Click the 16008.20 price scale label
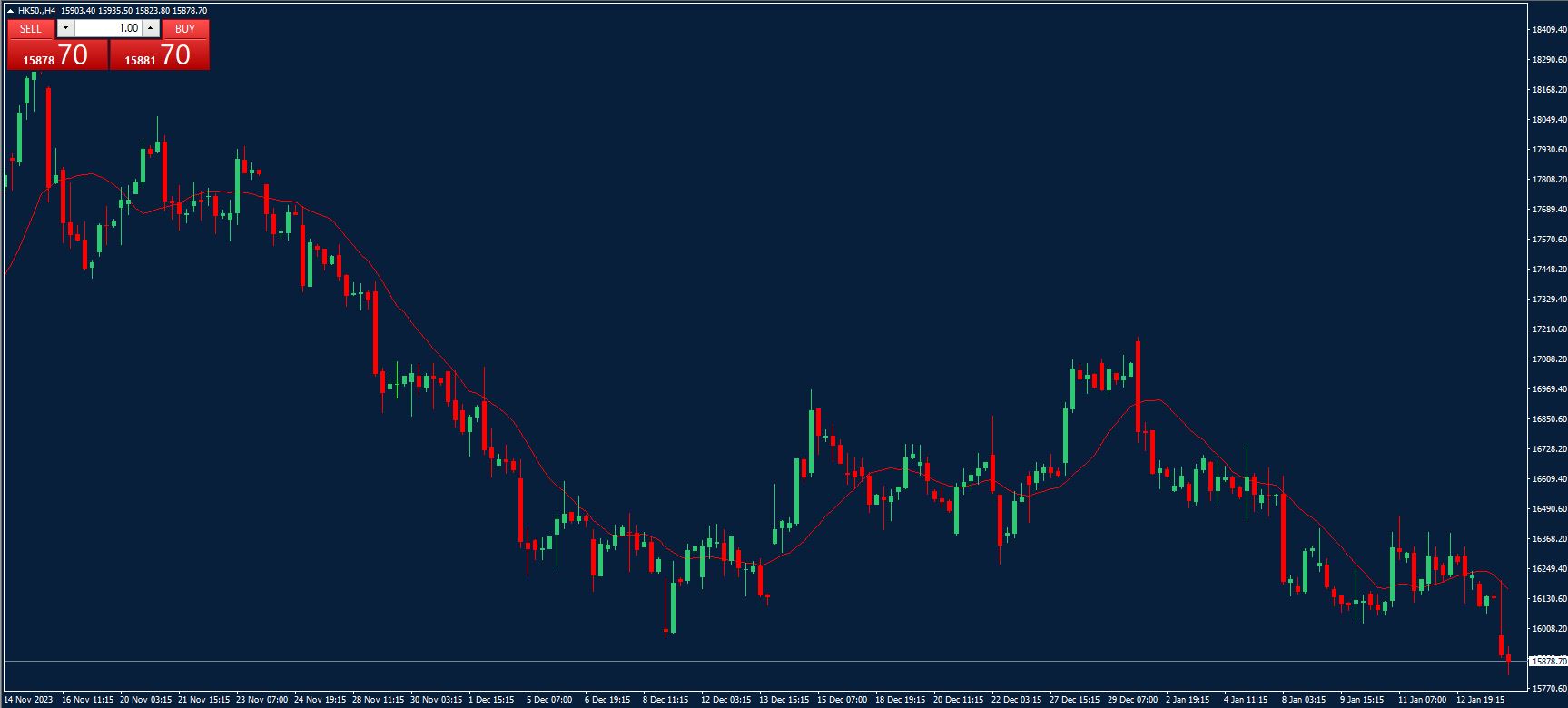Viewport: 1568px width, 708px height. [x=1549, y=629]
